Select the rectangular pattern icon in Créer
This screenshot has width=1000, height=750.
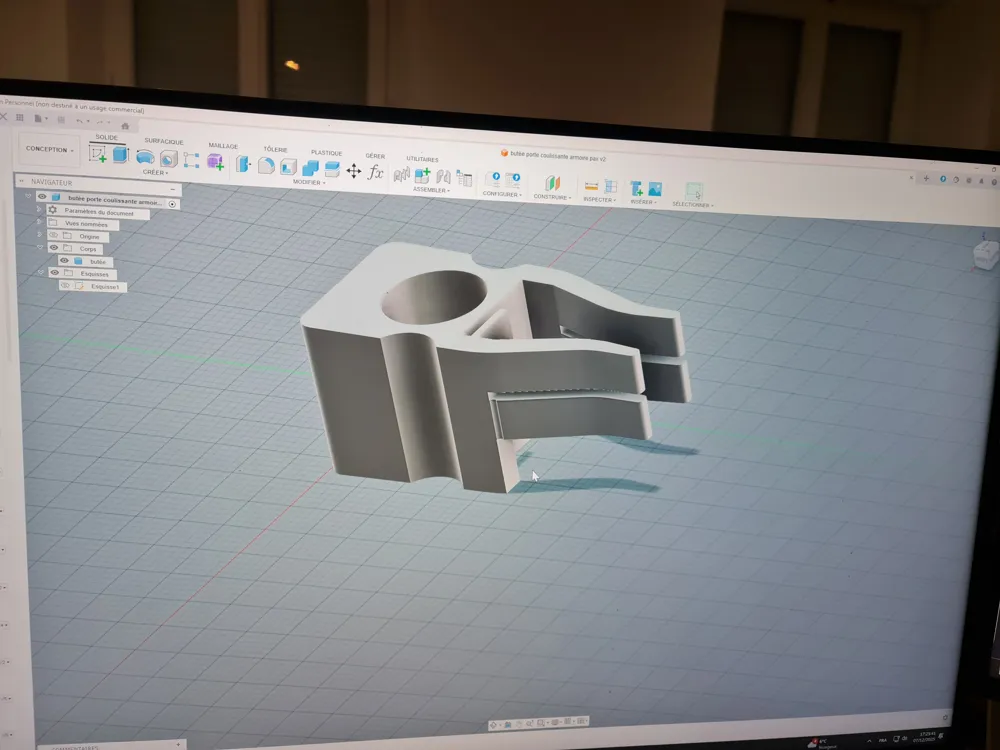coord(191,160)
